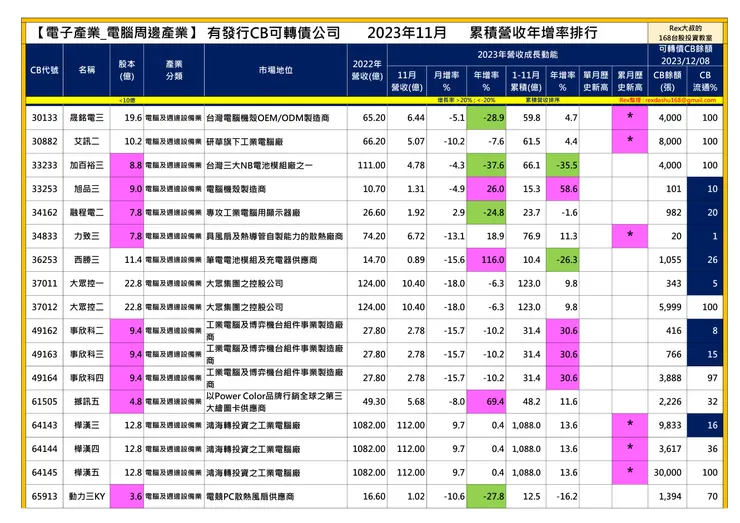
Task: Click the 月增率% column header
Action: [446, 81]
